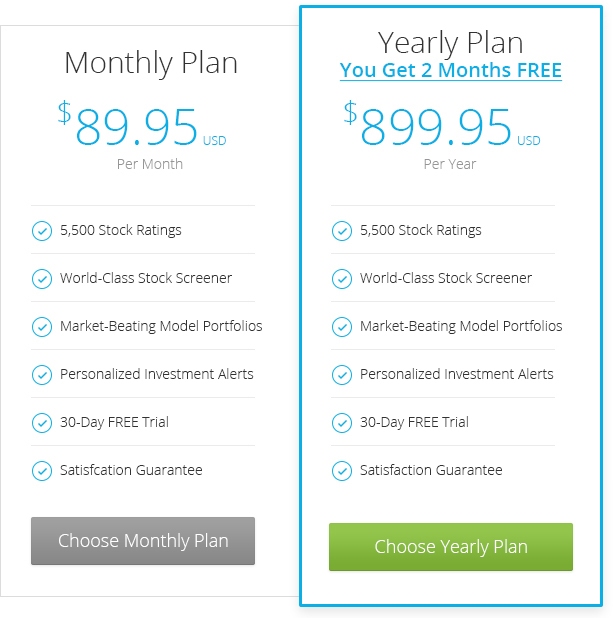Image resolution: width=614 pixels, height=618 pixels.
Task: Click checkmark icon beside Yearly World-Class Stock Screener
Action: point(342,279)
